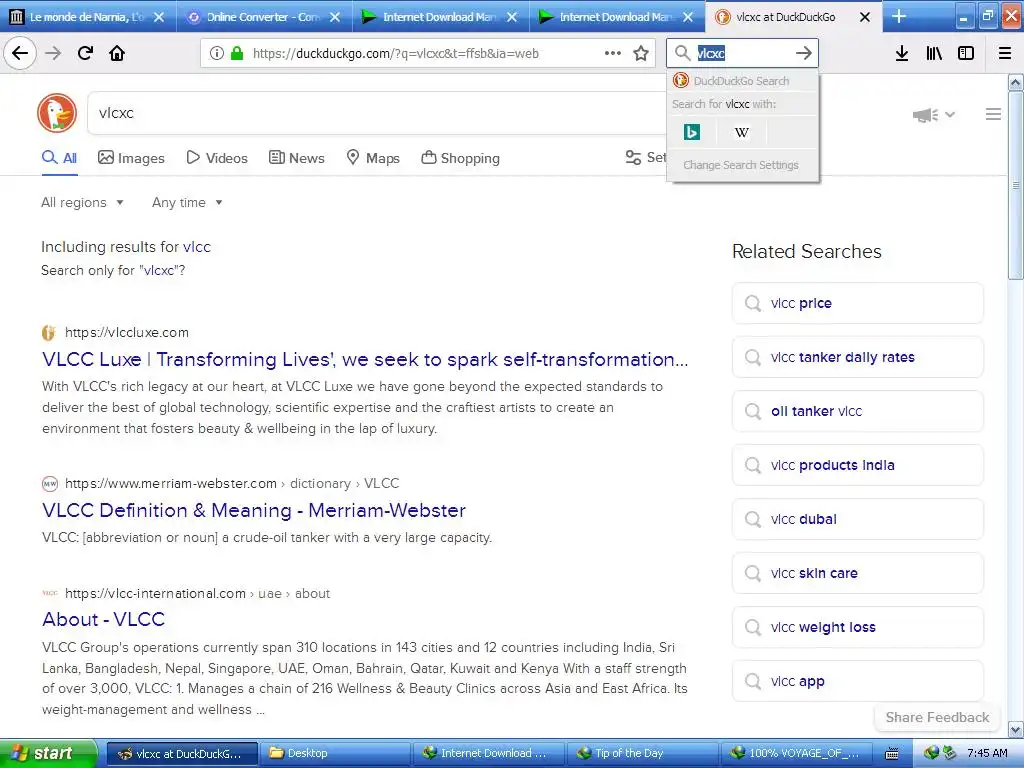1024x768 pixels.
Task: Click the DuckDuckGo page search field
Action: (x=377, y=113)
